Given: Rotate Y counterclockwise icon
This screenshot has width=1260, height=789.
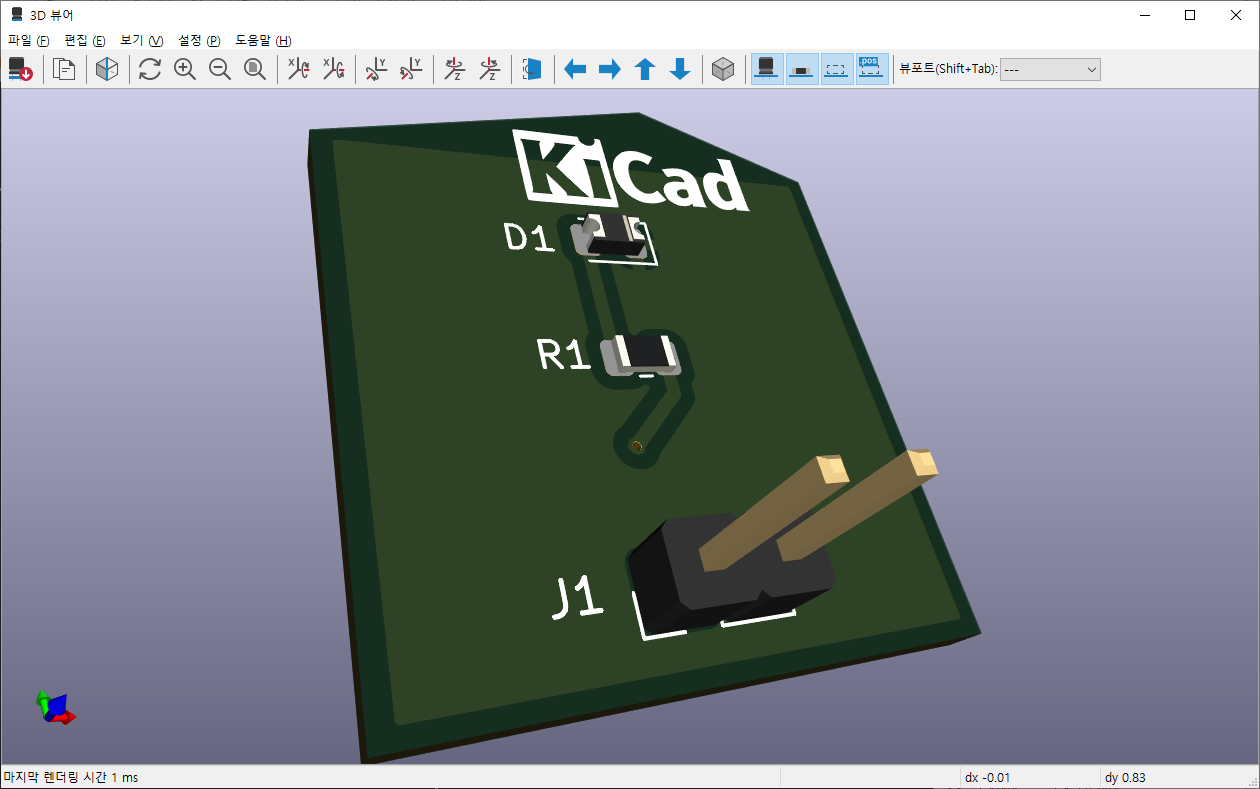Looking at the screenshot, I should pyautogui.click(x=411, y=69).
